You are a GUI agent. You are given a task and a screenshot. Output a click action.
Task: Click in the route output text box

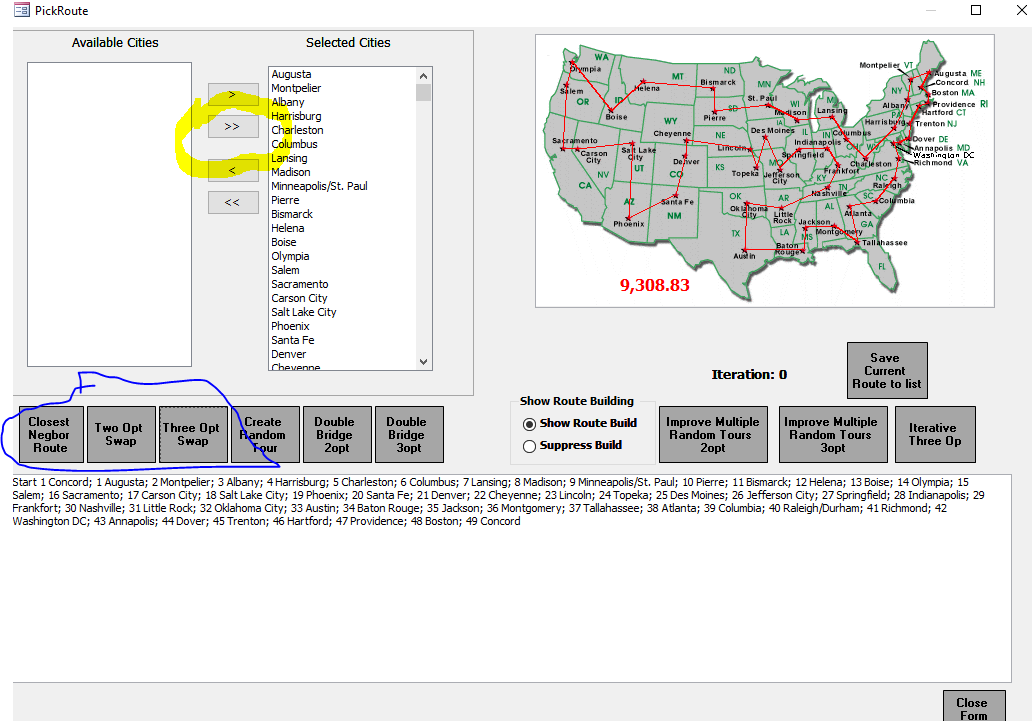point(511,578)
